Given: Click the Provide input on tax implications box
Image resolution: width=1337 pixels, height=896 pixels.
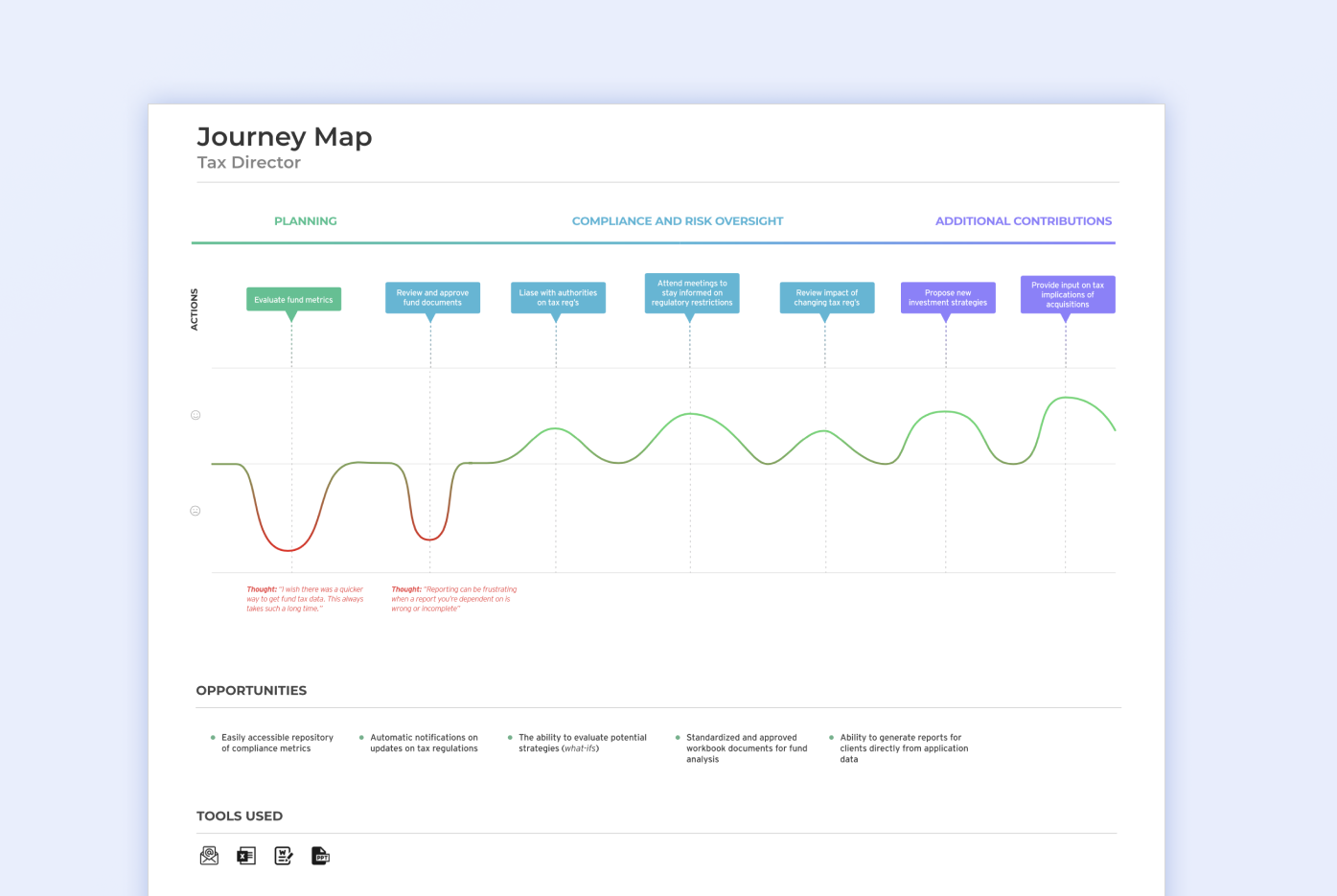Looking at the screenshot, I should pos(1068,294).
